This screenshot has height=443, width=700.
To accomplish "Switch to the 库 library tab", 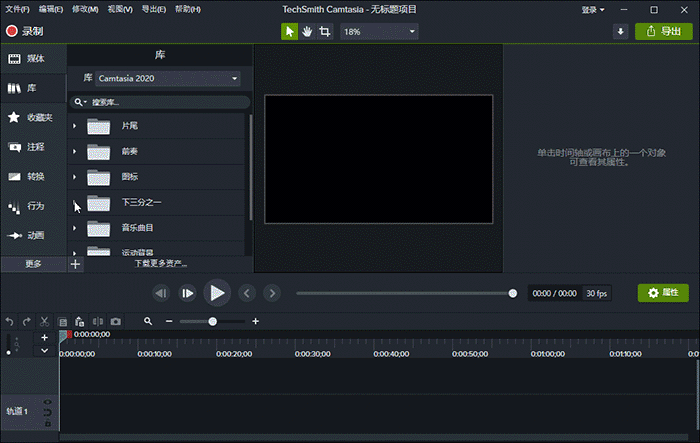I will point(33,88).
